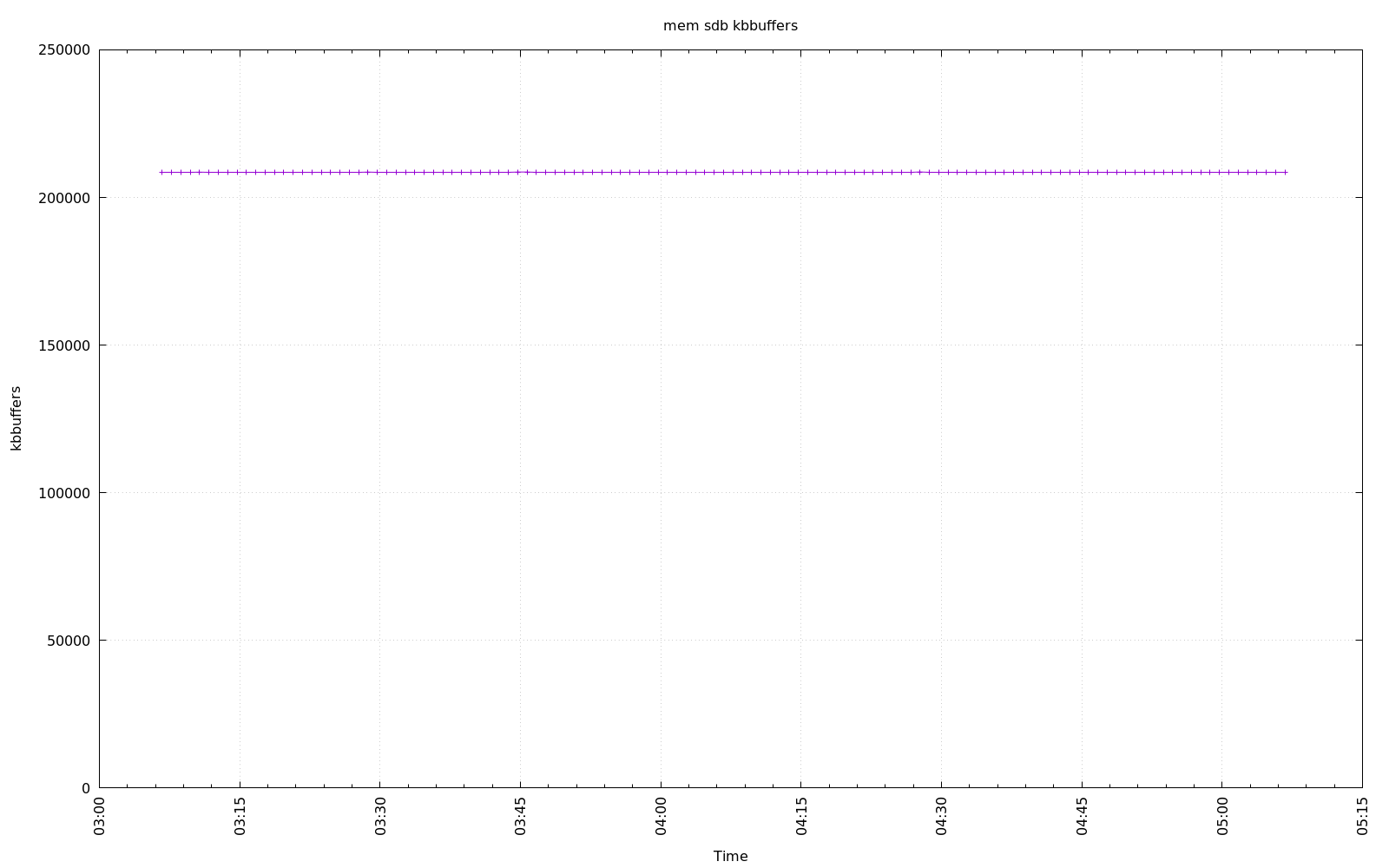Pick the 04:45 time tick label
The width and height of the screenshot is (1389, 868).
point(1082,819)
